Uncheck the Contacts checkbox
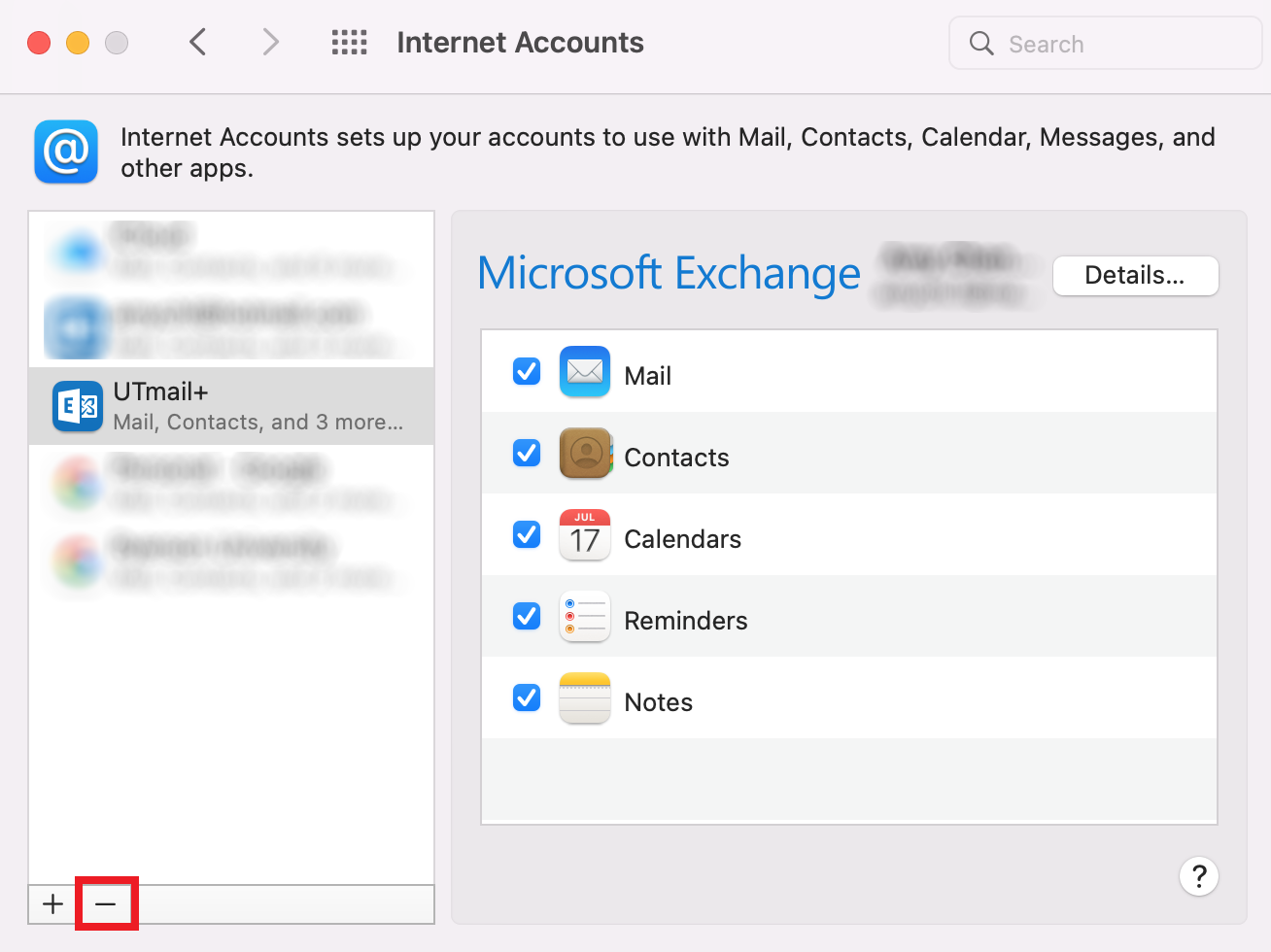Screen dimensions: 1271x952 [x=527, y=453]
